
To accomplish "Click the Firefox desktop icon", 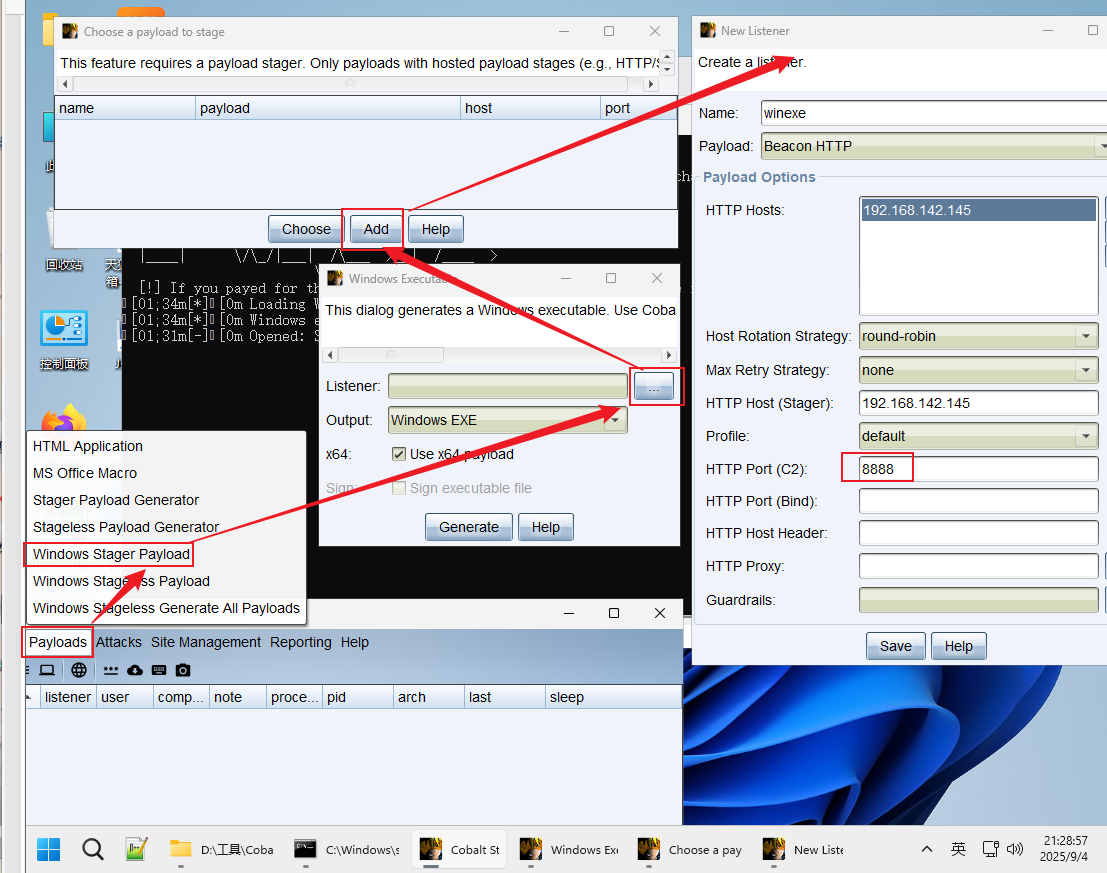I will (64, 418).
